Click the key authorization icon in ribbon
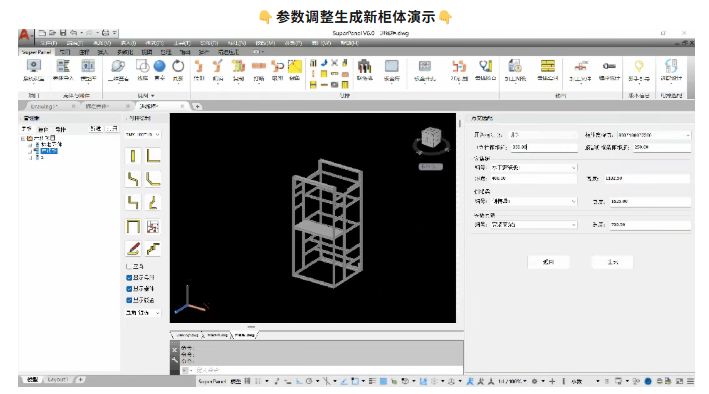 (609, 66)
